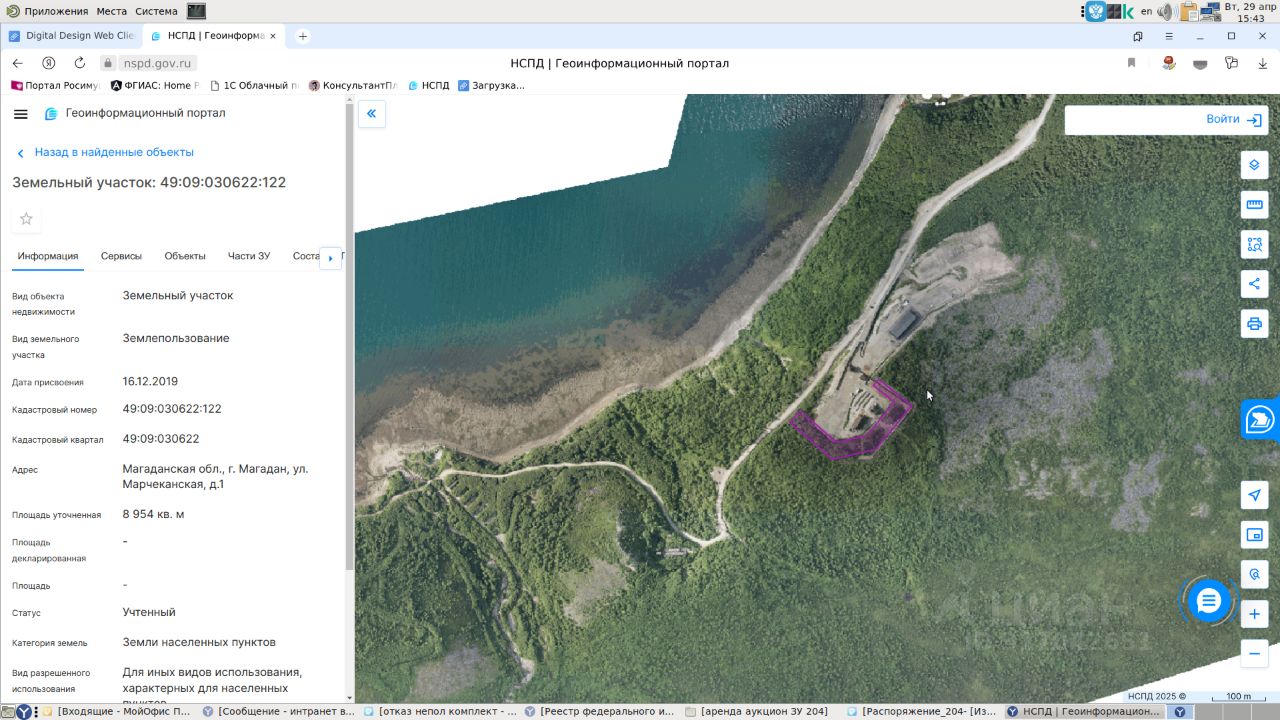
Task: Open the Места menu
Action: point(112,11)
